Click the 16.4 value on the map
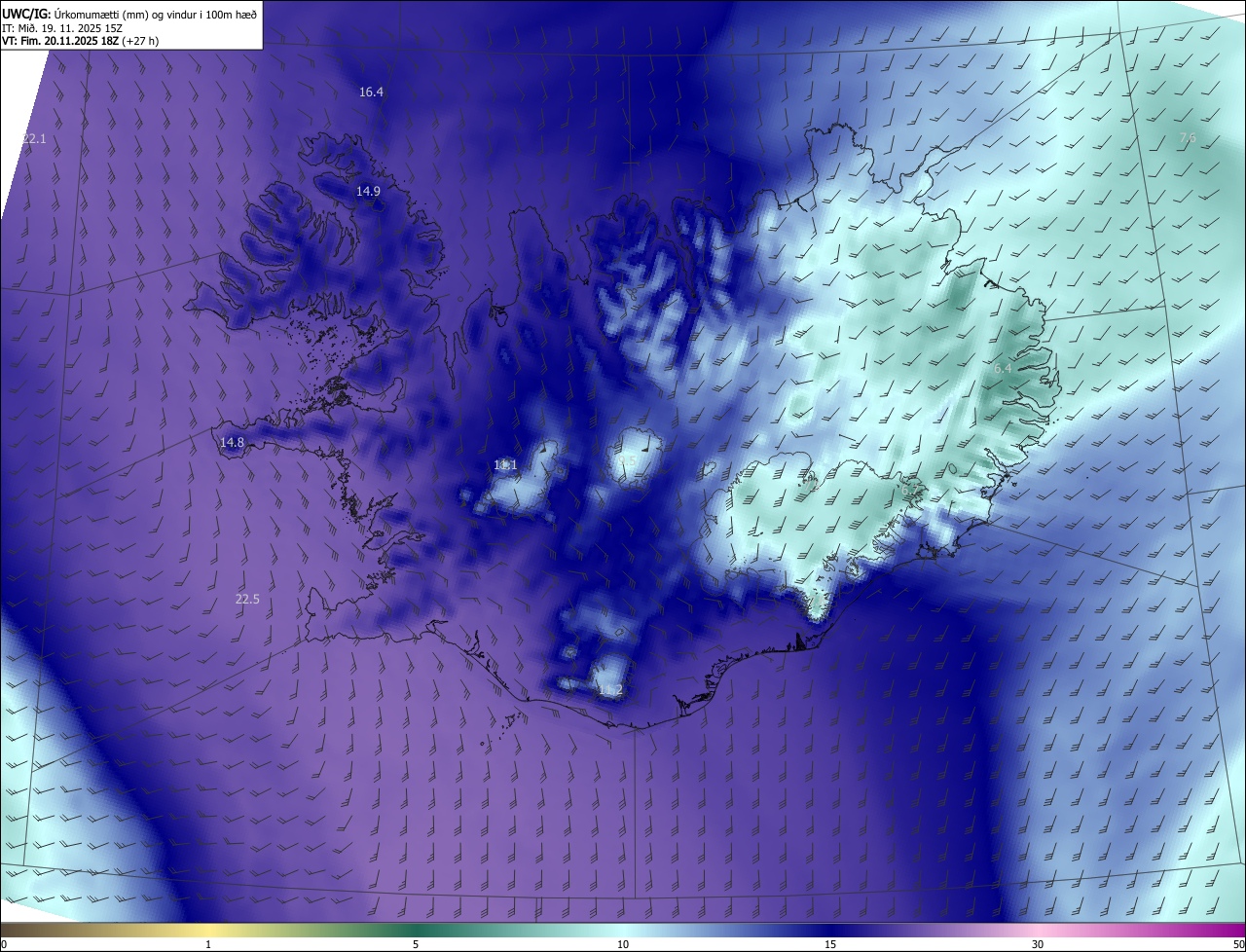Viewport: 1246px width, 952px height. point(371,92)
